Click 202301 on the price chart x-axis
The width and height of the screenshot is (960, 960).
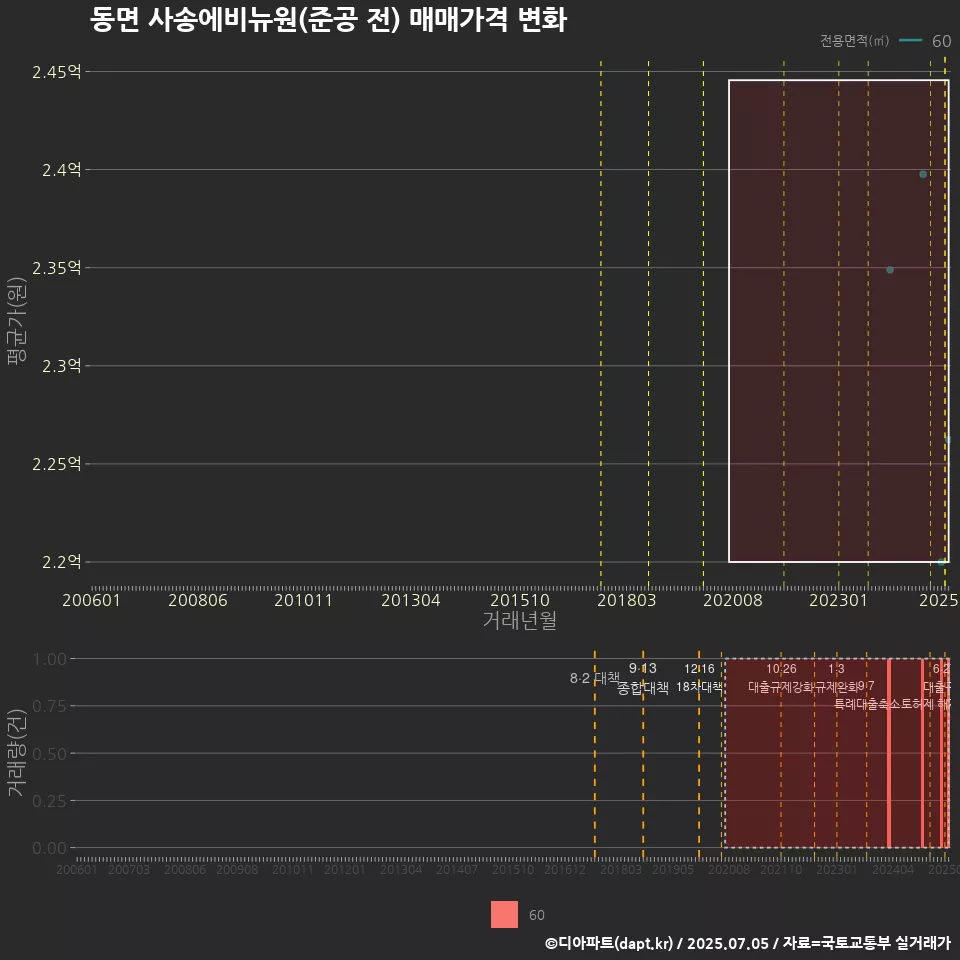coord(838,600)
